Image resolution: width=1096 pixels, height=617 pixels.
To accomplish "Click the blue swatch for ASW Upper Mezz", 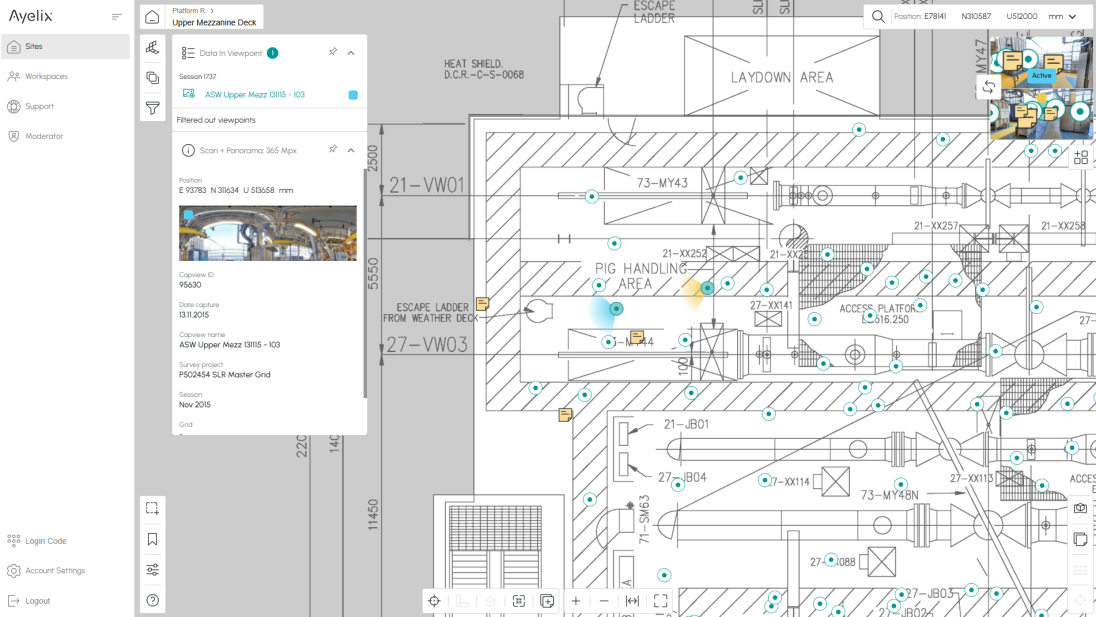I will (353, 95).
